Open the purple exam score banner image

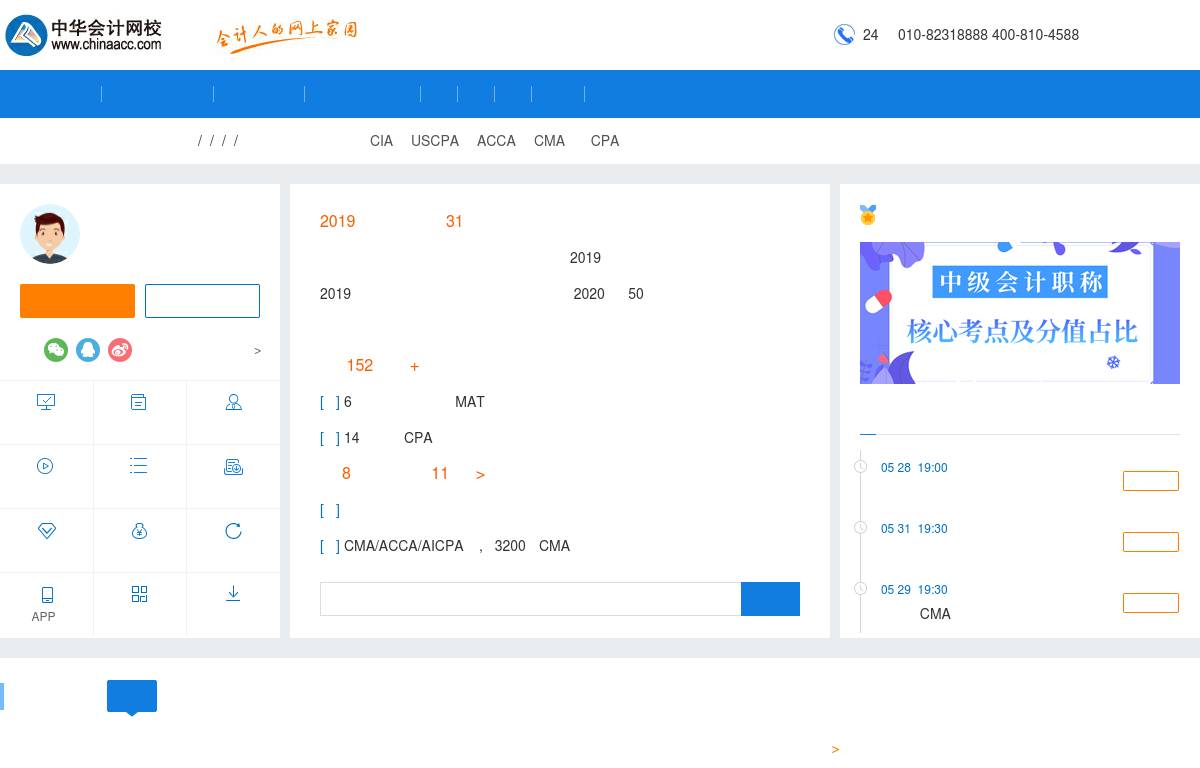click(x=1020, y=313)
